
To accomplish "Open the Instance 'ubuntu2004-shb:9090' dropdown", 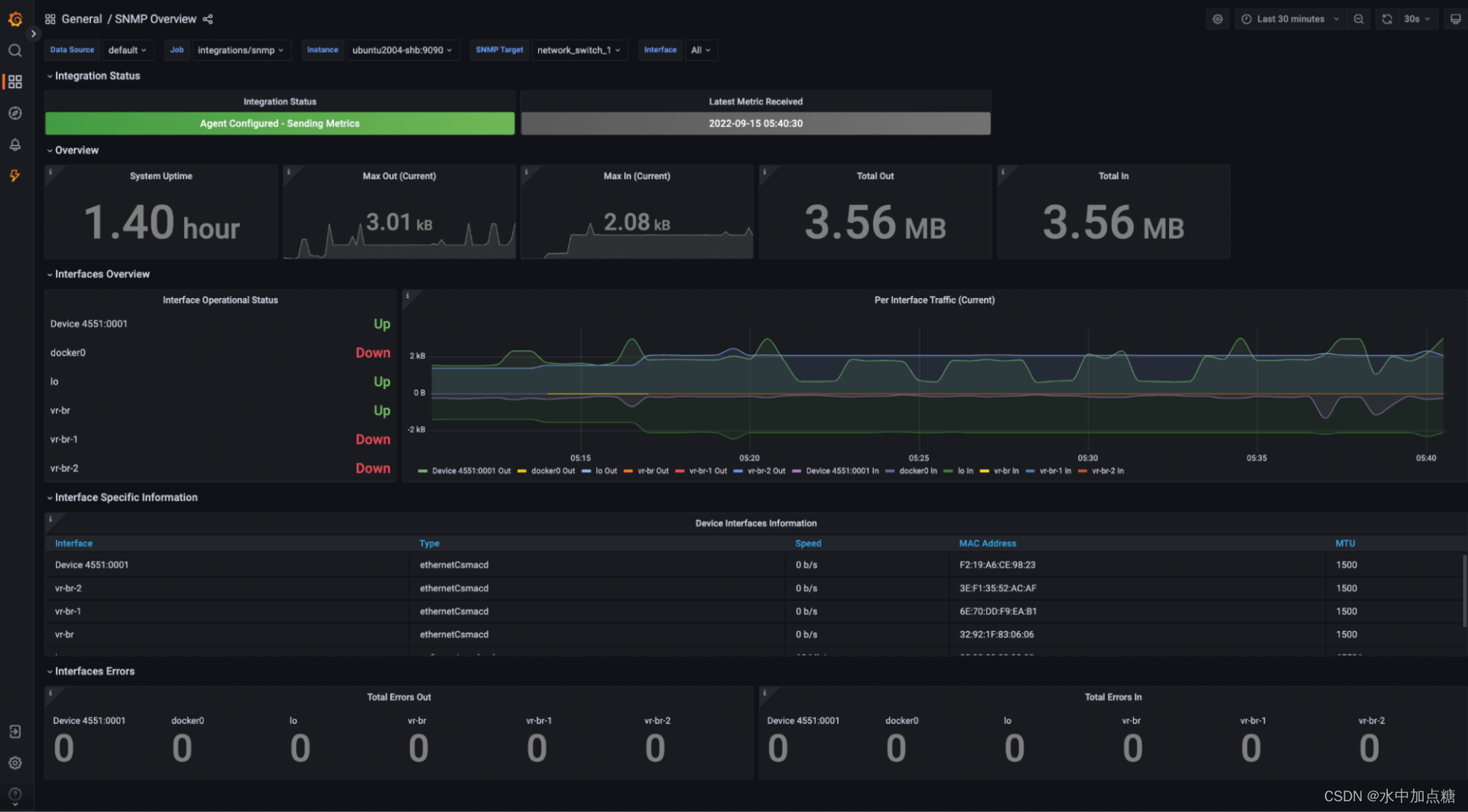I will click(402, 50).
